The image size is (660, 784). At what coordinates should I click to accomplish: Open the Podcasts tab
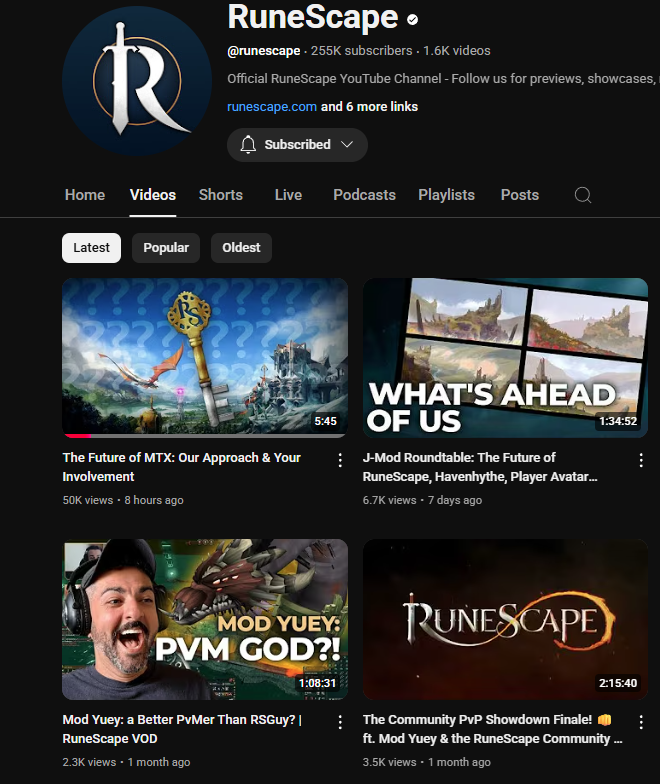click(364, 195)
